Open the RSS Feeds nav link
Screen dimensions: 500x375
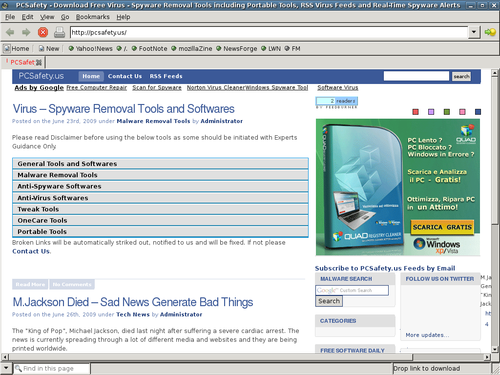[x=166, y=76]
